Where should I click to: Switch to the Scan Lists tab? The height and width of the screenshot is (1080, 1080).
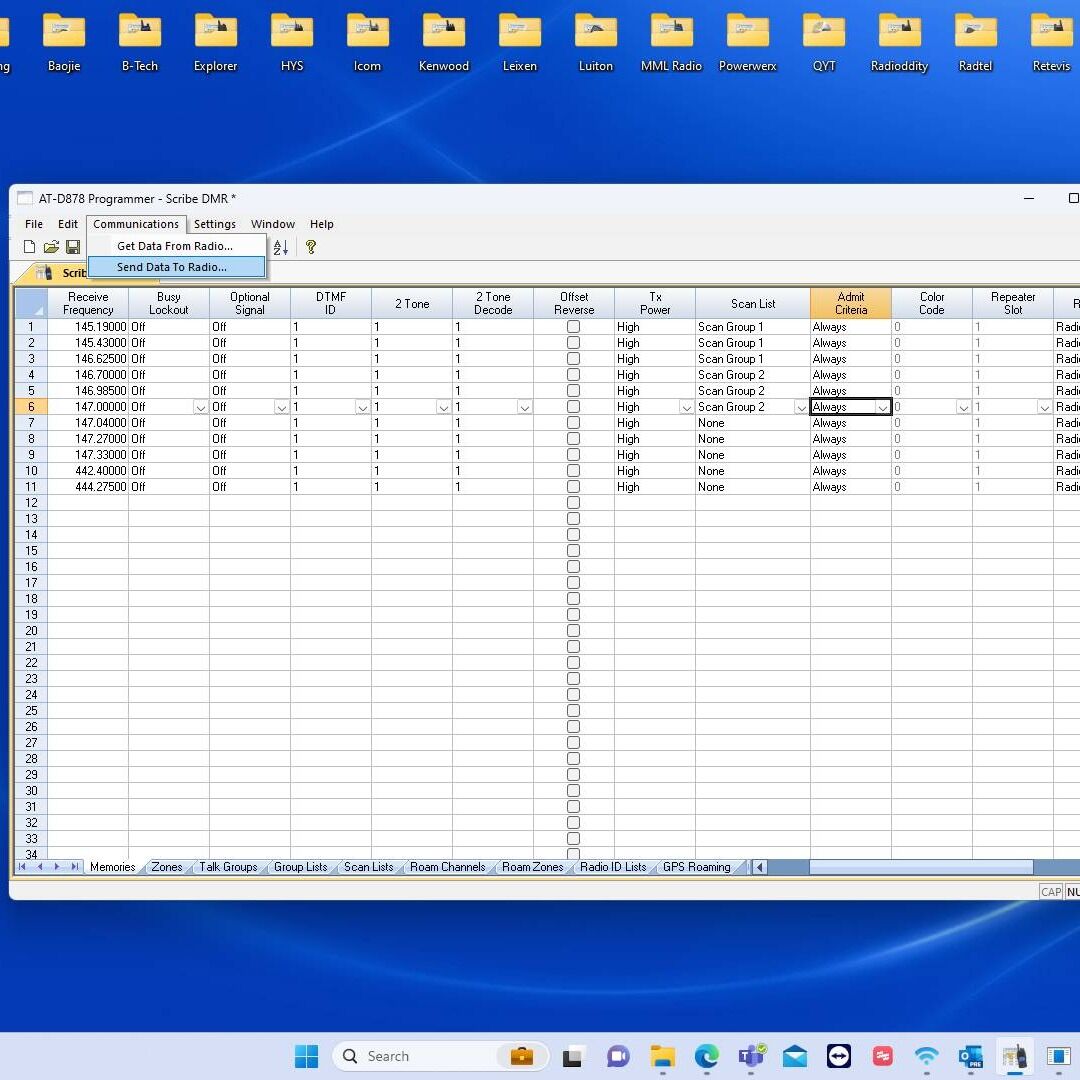click(368, 866)
